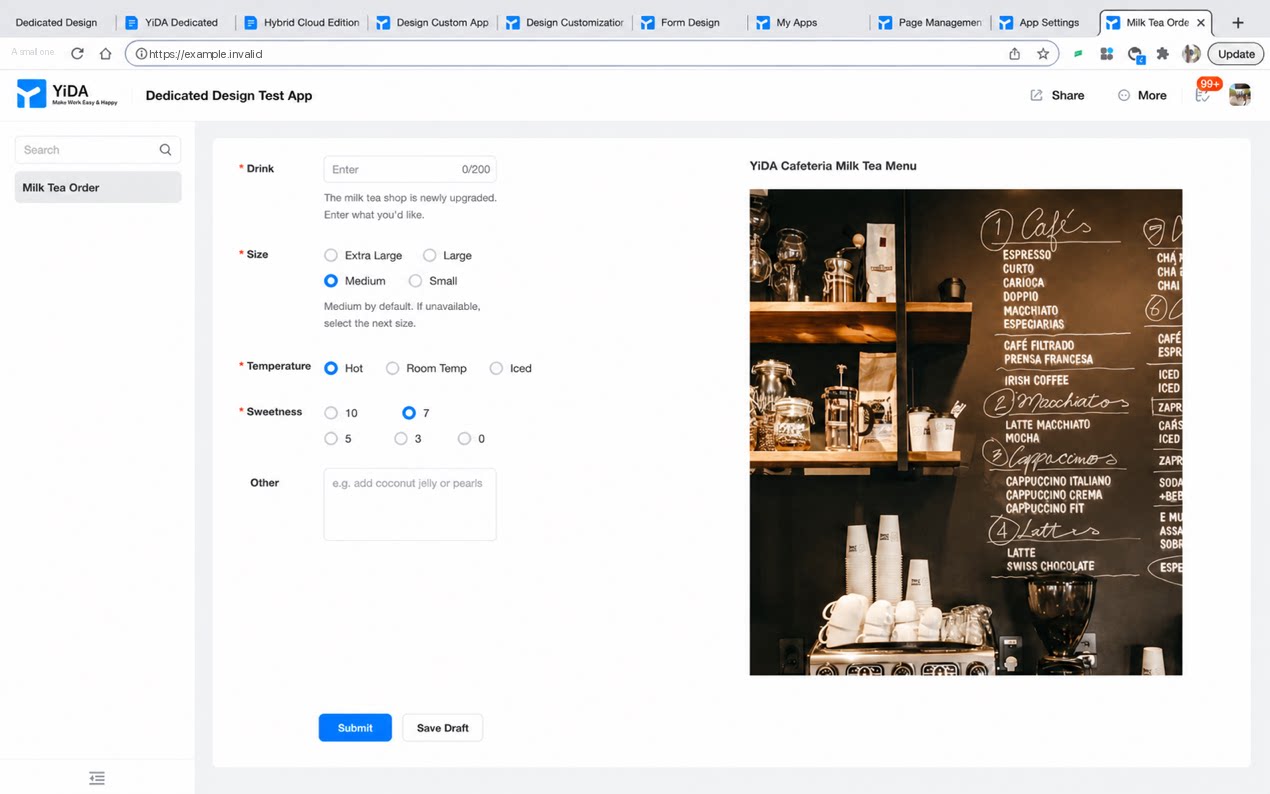1270x794 pixels.
Task: Select Milk Tea Order in sidebar
Action: pyautogui.click(x=98, y=187)
